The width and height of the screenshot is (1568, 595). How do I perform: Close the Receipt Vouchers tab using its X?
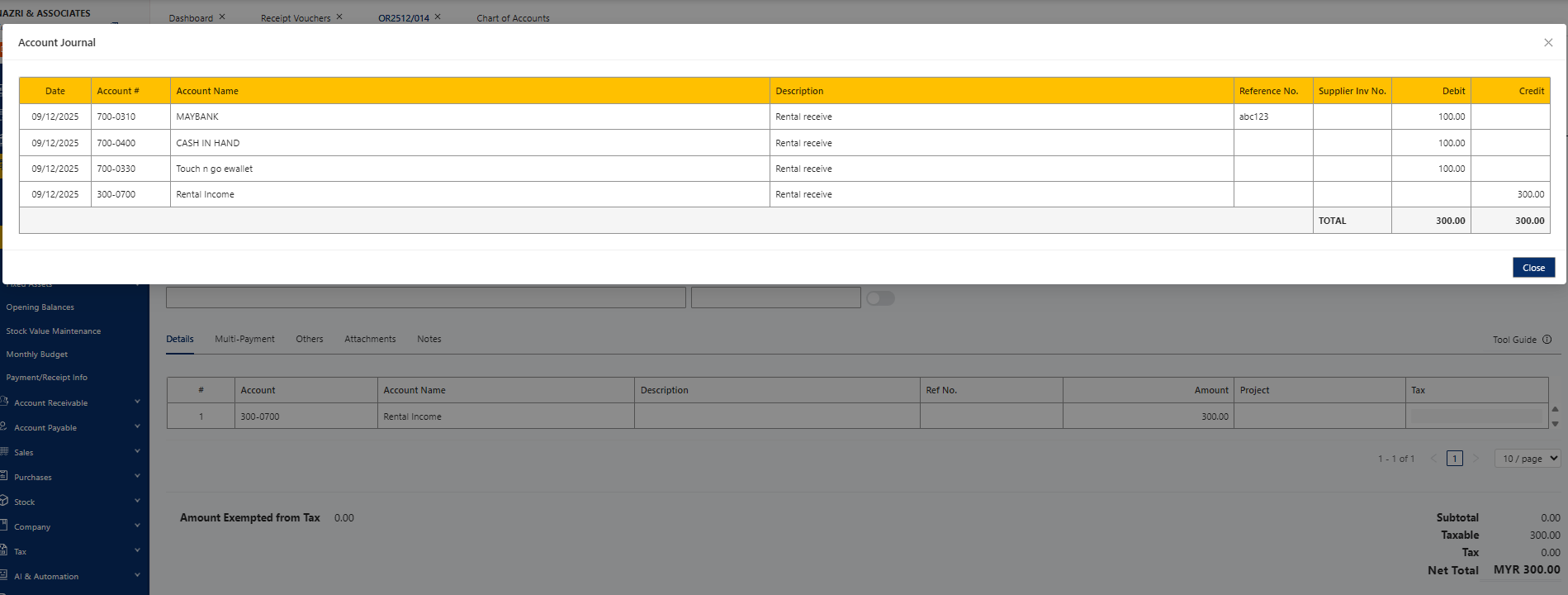point(339,17)
